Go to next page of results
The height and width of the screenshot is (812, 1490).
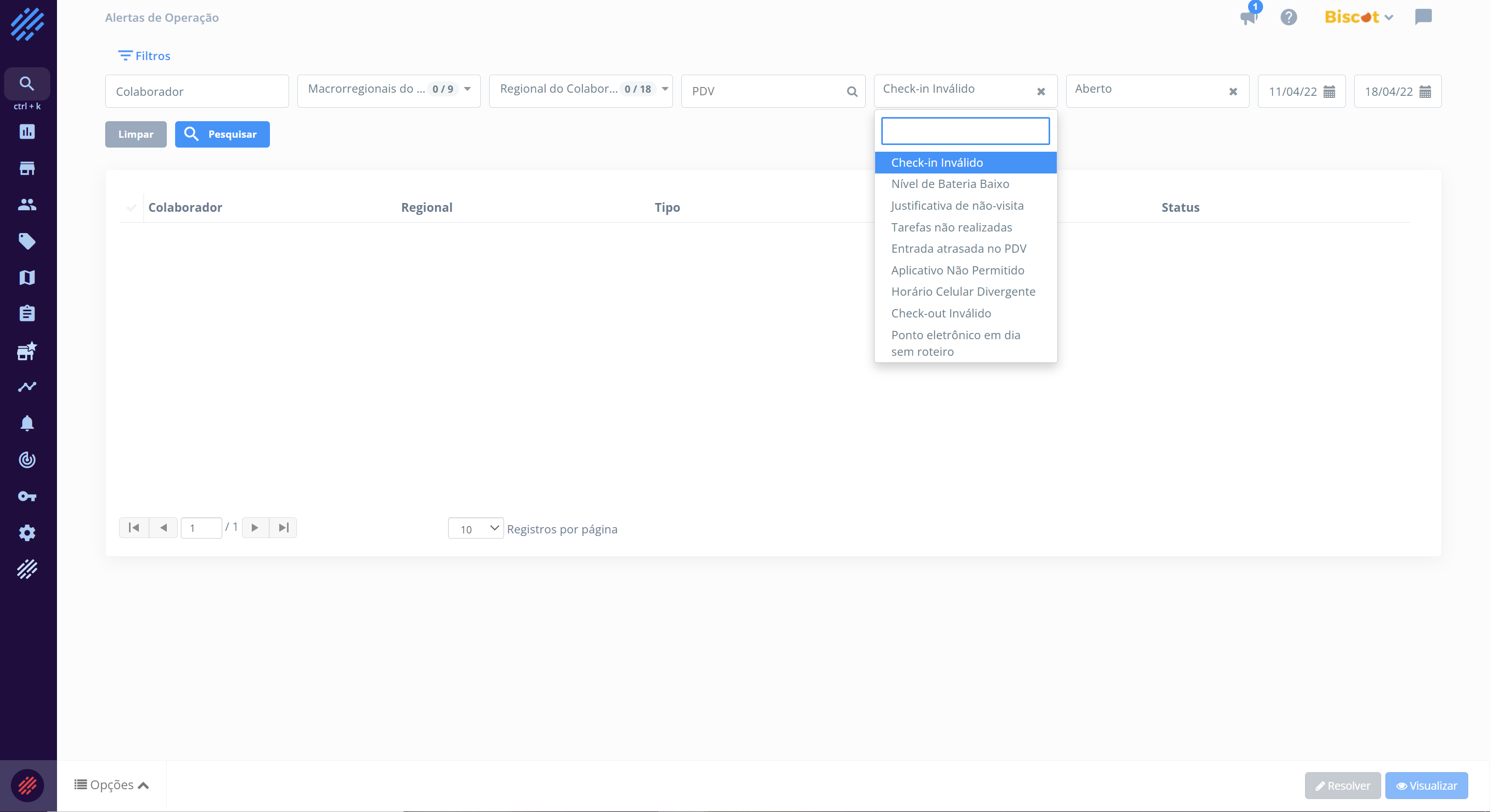(x=255, y=528)
